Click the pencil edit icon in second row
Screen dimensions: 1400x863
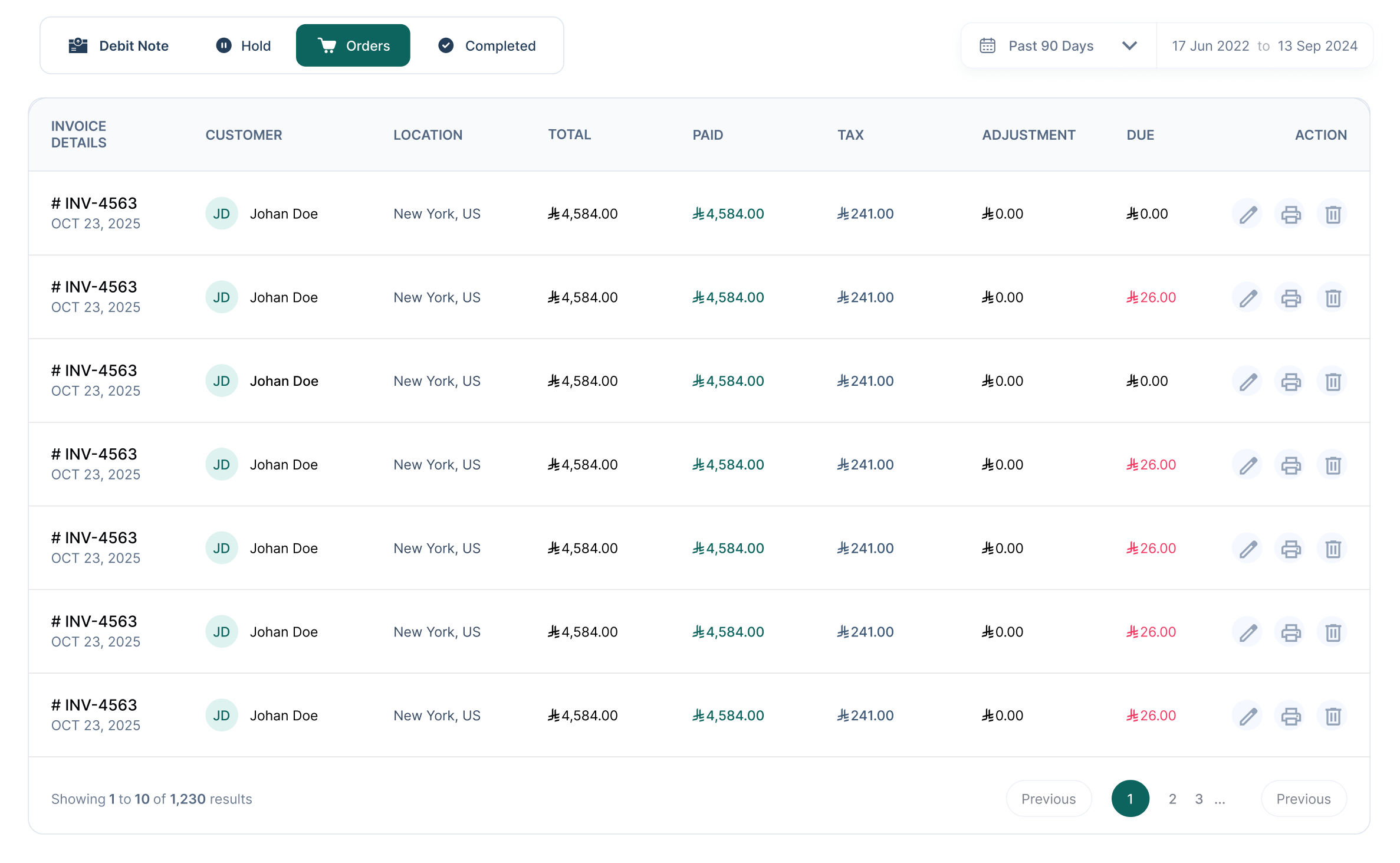tap(1248, 298)
